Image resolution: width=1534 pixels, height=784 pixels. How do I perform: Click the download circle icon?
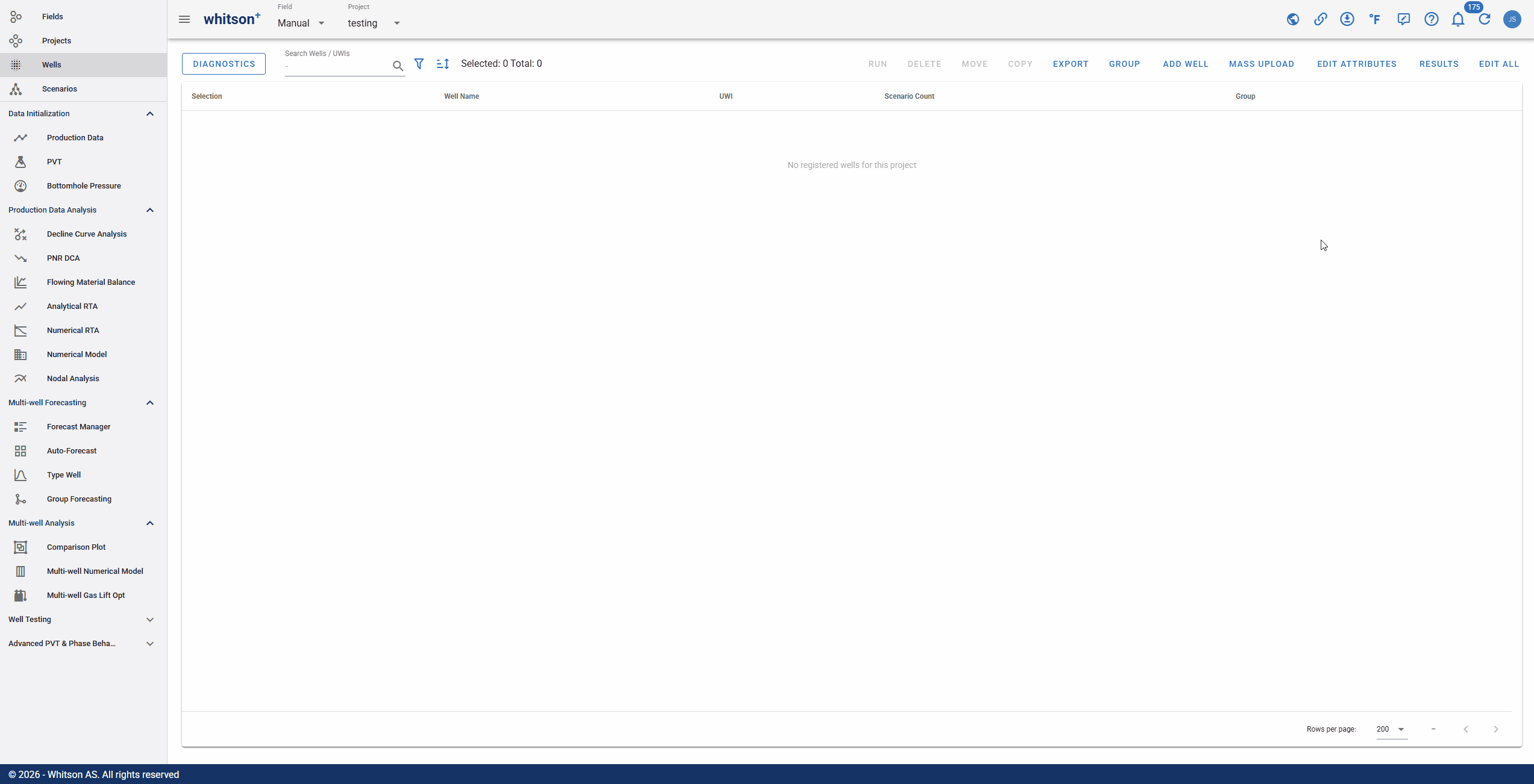coord(1347,19)
